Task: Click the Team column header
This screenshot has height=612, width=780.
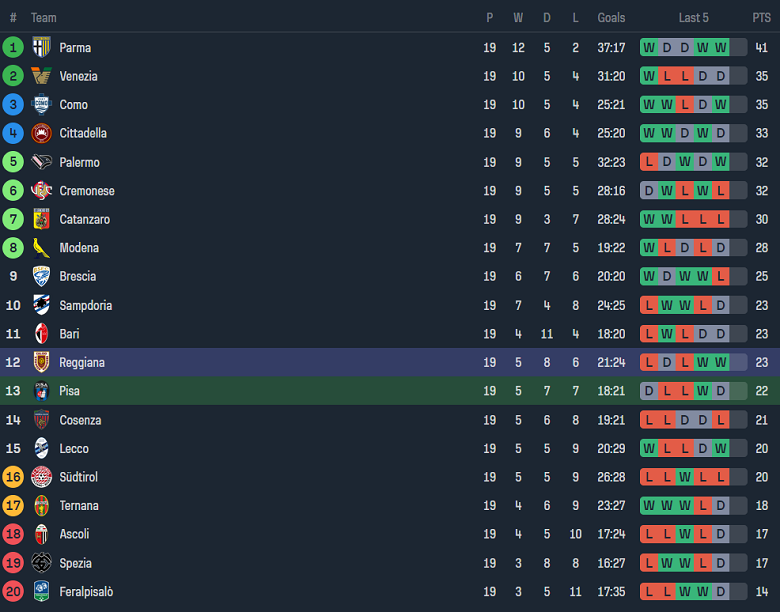Action: pos(43,18)
